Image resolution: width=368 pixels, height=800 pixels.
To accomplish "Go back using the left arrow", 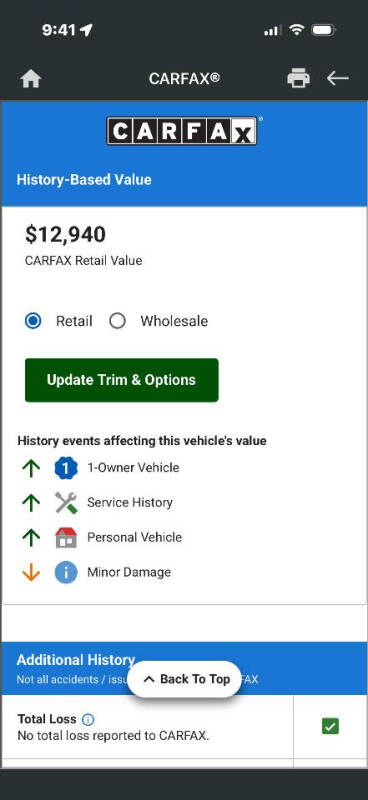I will point(338,78).
